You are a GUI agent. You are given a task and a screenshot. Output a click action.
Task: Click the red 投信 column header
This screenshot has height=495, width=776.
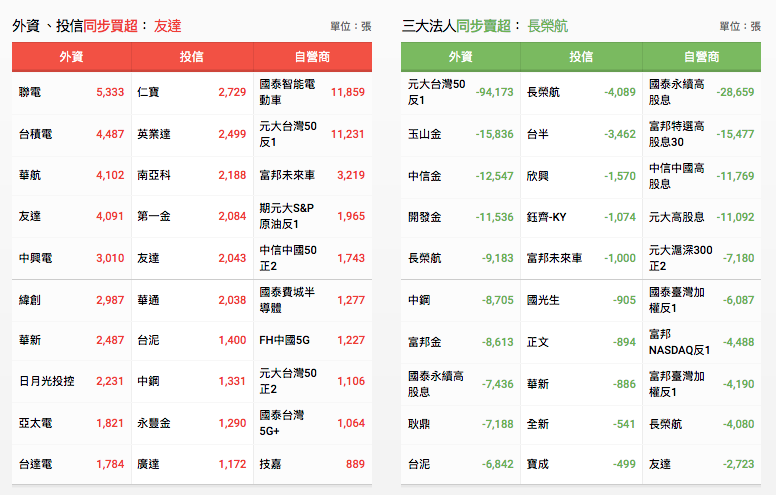pos(192,57)
